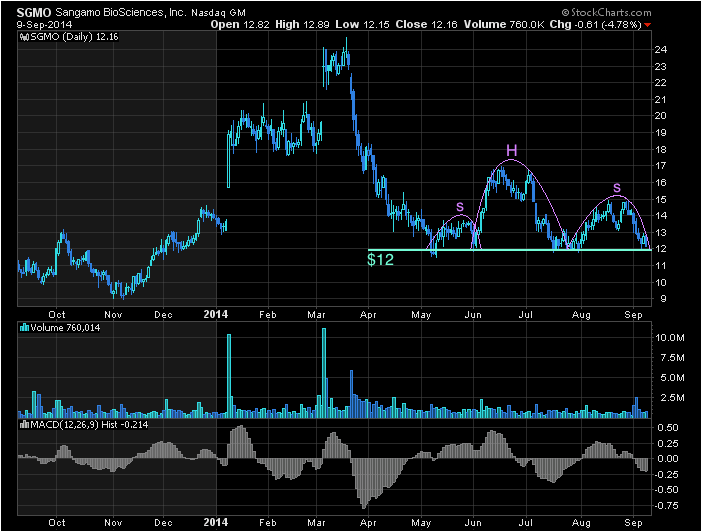702x532 pixels.
Task: Click the Sep label under the price chart
Action: tap(634, 315)
